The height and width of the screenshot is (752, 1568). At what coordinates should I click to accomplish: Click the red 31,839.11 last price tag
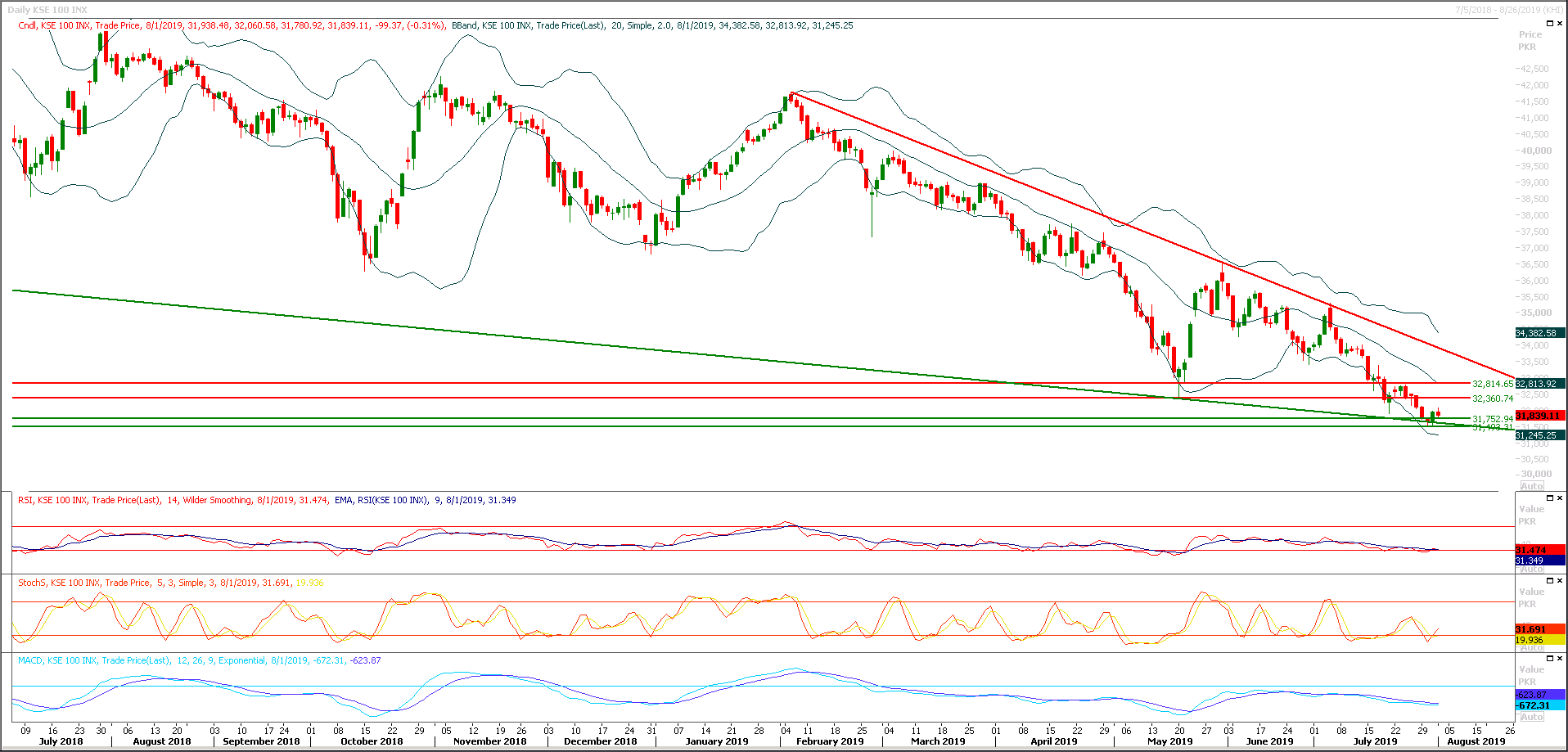coord(1538,416)
